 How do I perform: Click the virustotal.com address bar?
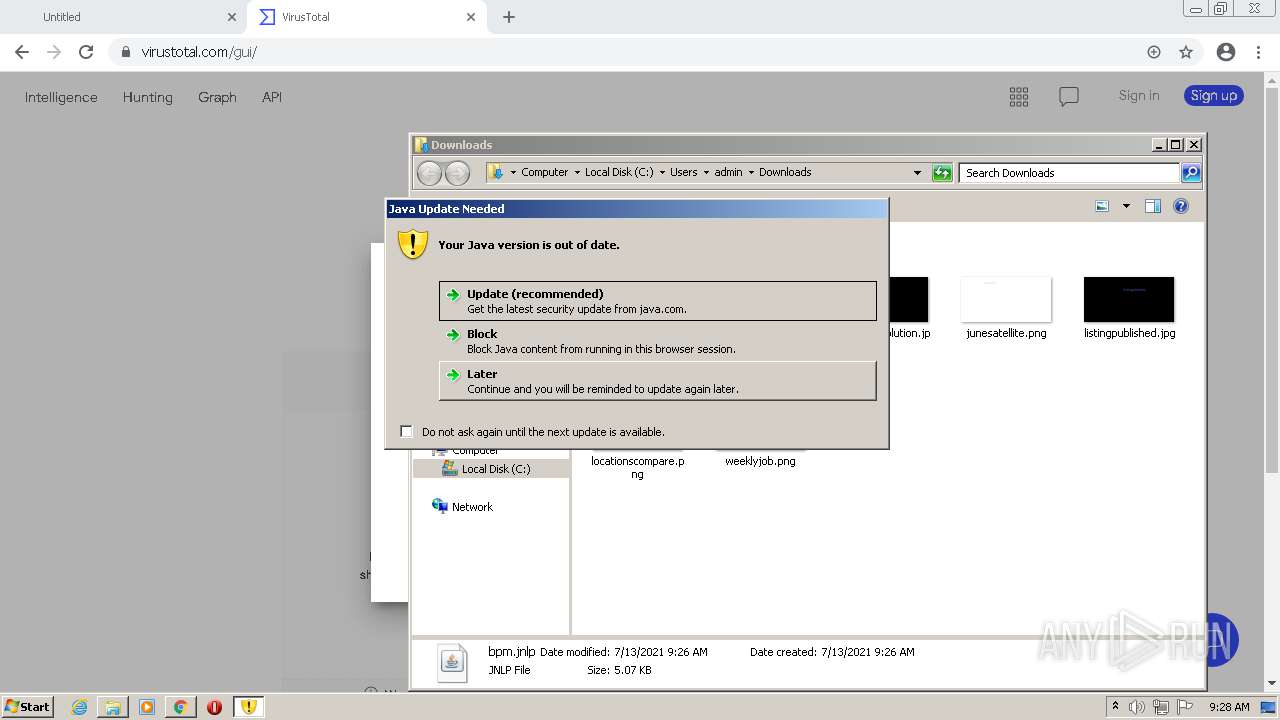630,52
